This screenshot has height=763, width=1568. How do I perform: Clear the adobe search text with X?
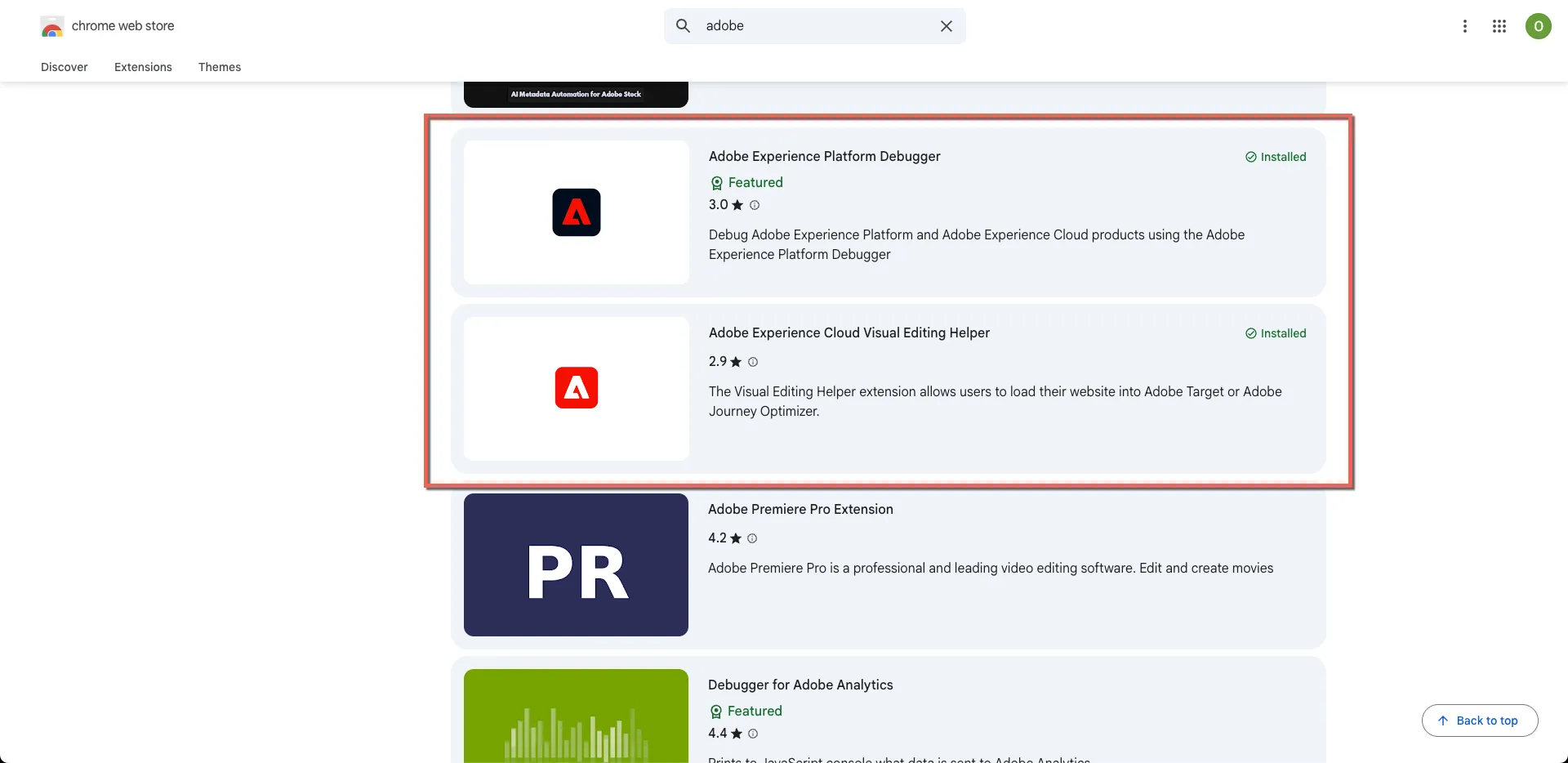pyautogui.click(x=947, y=26)
